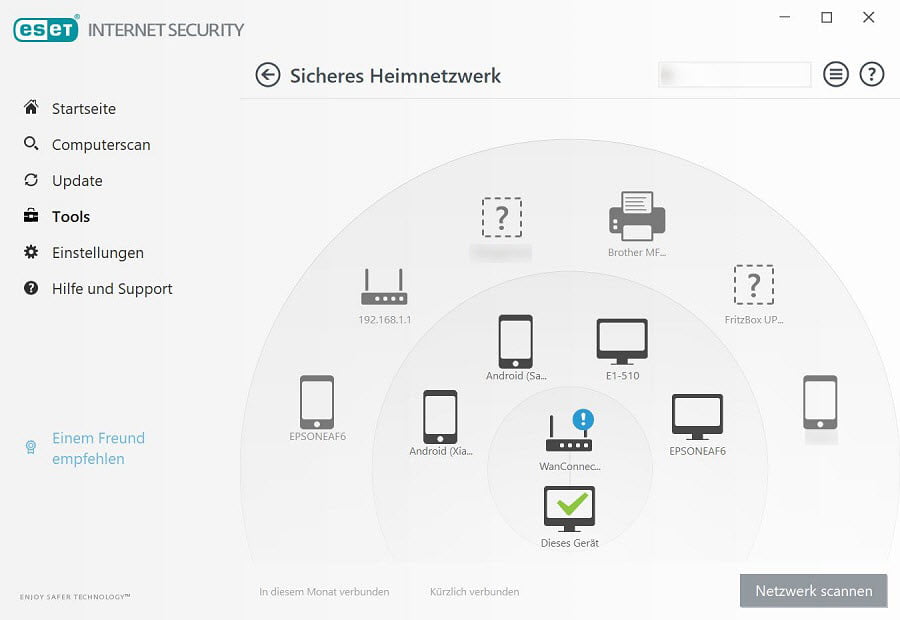Click the ESET logo

tap(46, 29)
